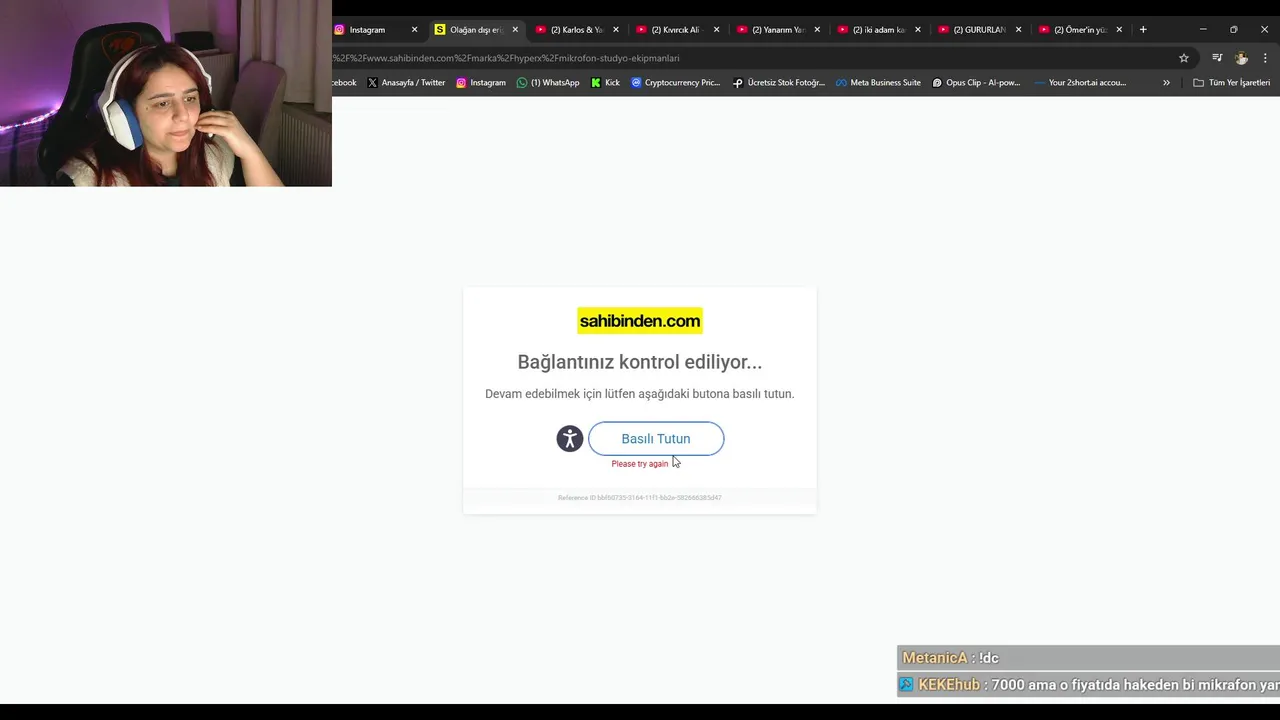Image resolution: width=1280 pixels, height=720 pixels.
Task: Click KEKEhub's chat message
Action: click(1090, 685)
